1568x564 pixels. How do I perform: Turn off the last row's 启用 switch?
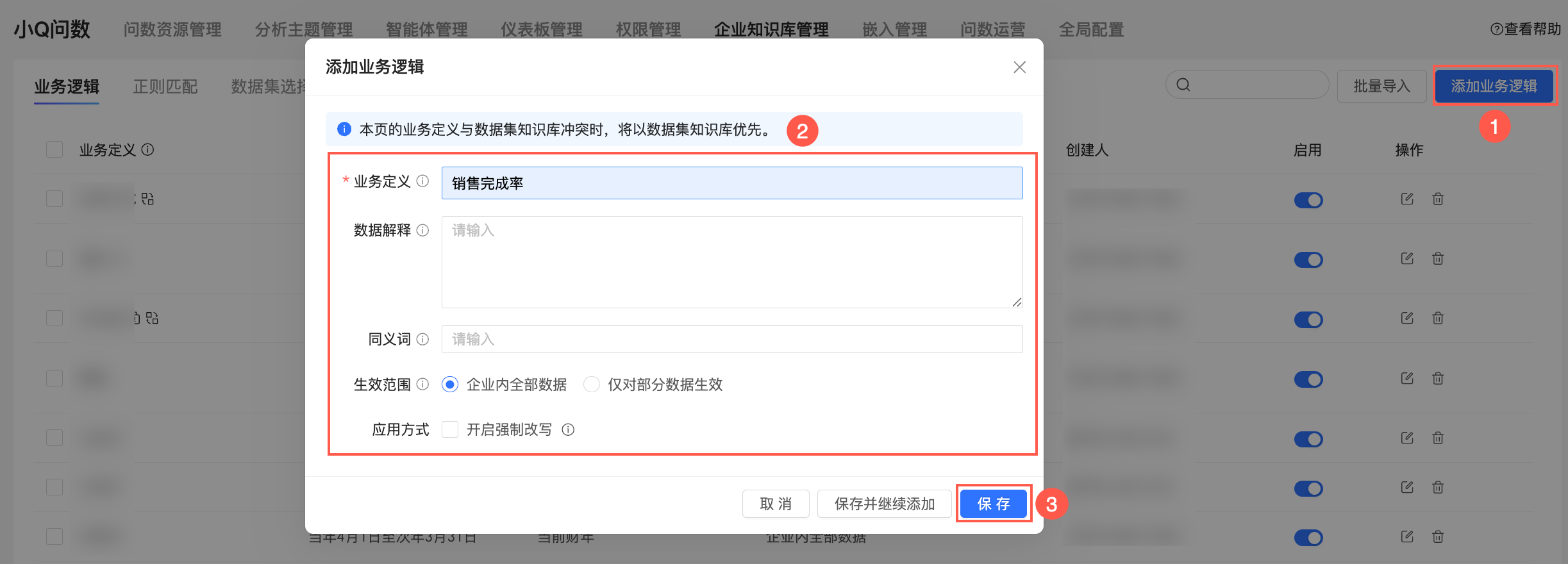(x=1308, y=538)
